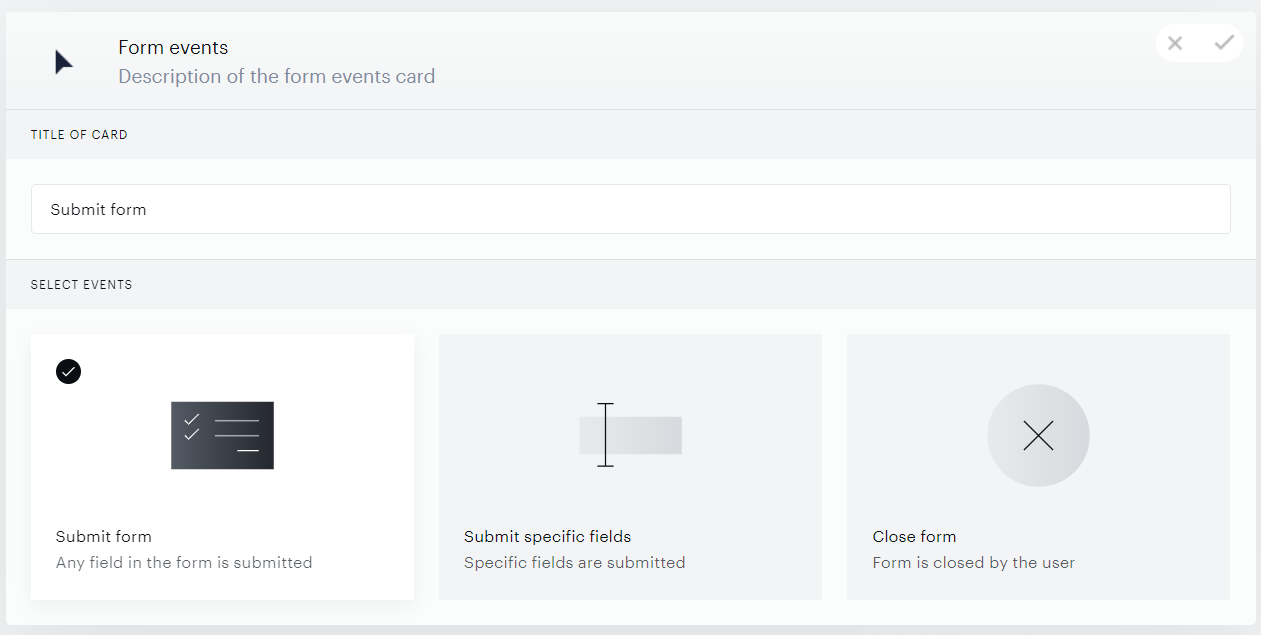Select the Submit specific fields event card
The height and width of the screenshot is (635, 1261).
pos(630,467)
